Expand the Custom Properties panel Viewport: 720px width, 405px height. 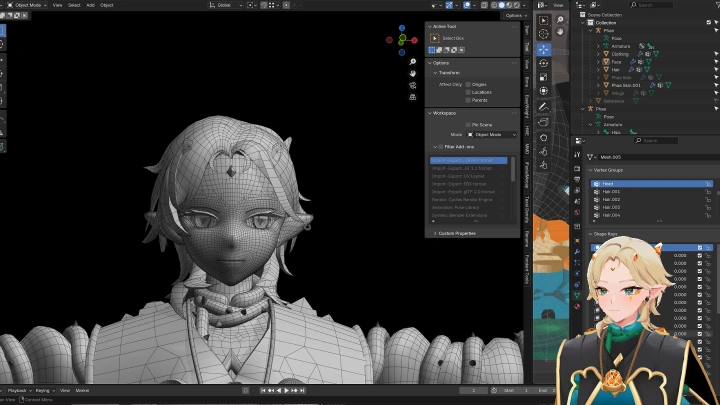pos(435,233)
